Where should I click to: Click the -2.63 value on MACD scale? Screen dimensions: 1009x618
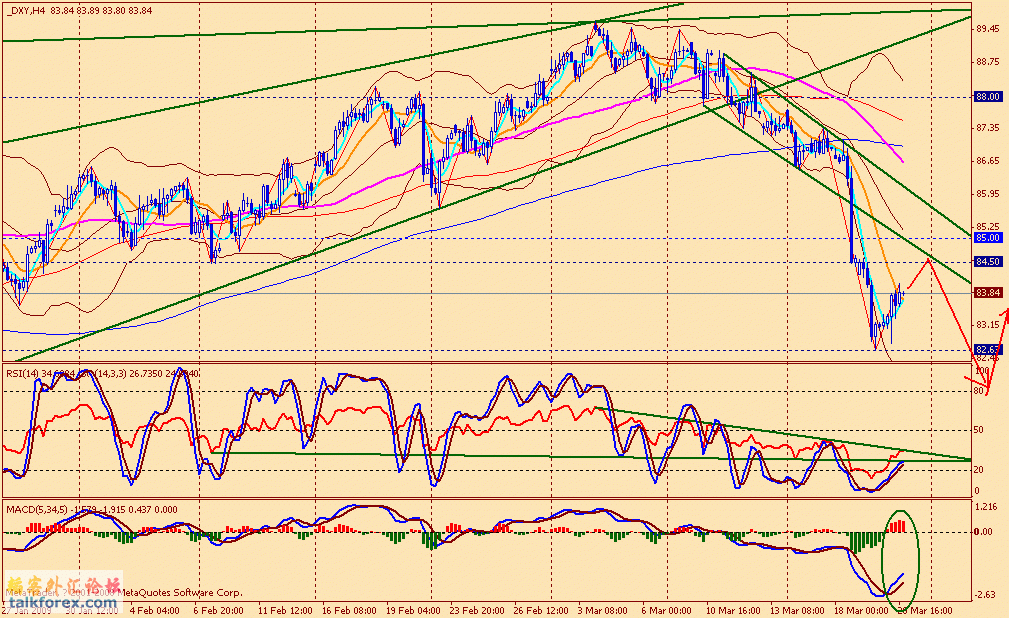[985, 595]
